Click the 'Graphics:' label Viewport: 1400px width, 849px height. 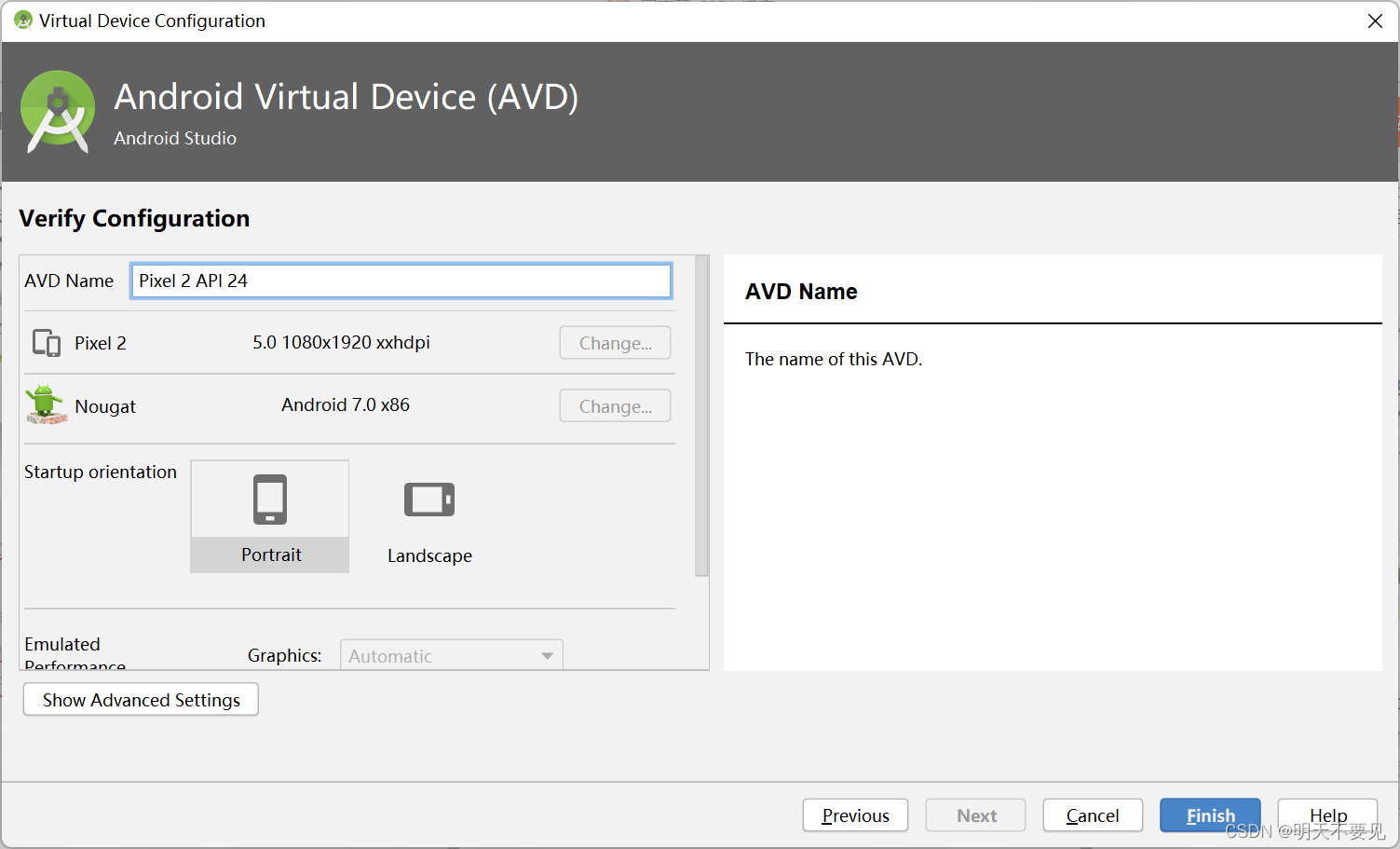point(284,655)
